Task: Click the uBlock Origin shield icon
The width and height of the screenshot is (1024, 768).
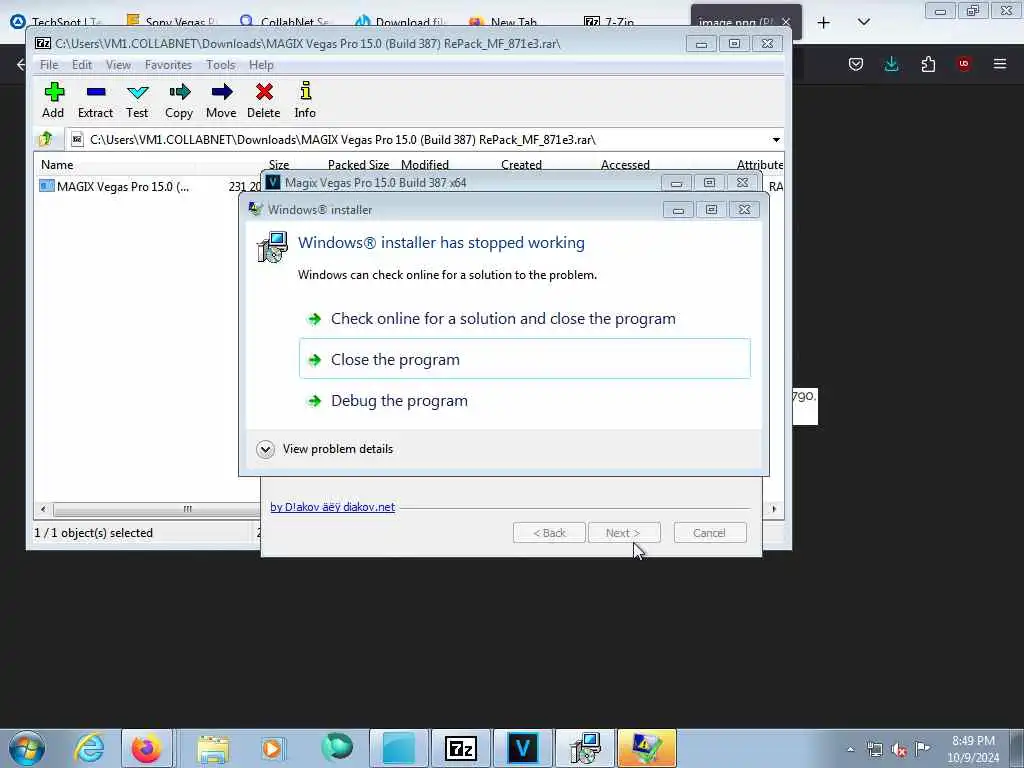Action: (x=963, y=63)
